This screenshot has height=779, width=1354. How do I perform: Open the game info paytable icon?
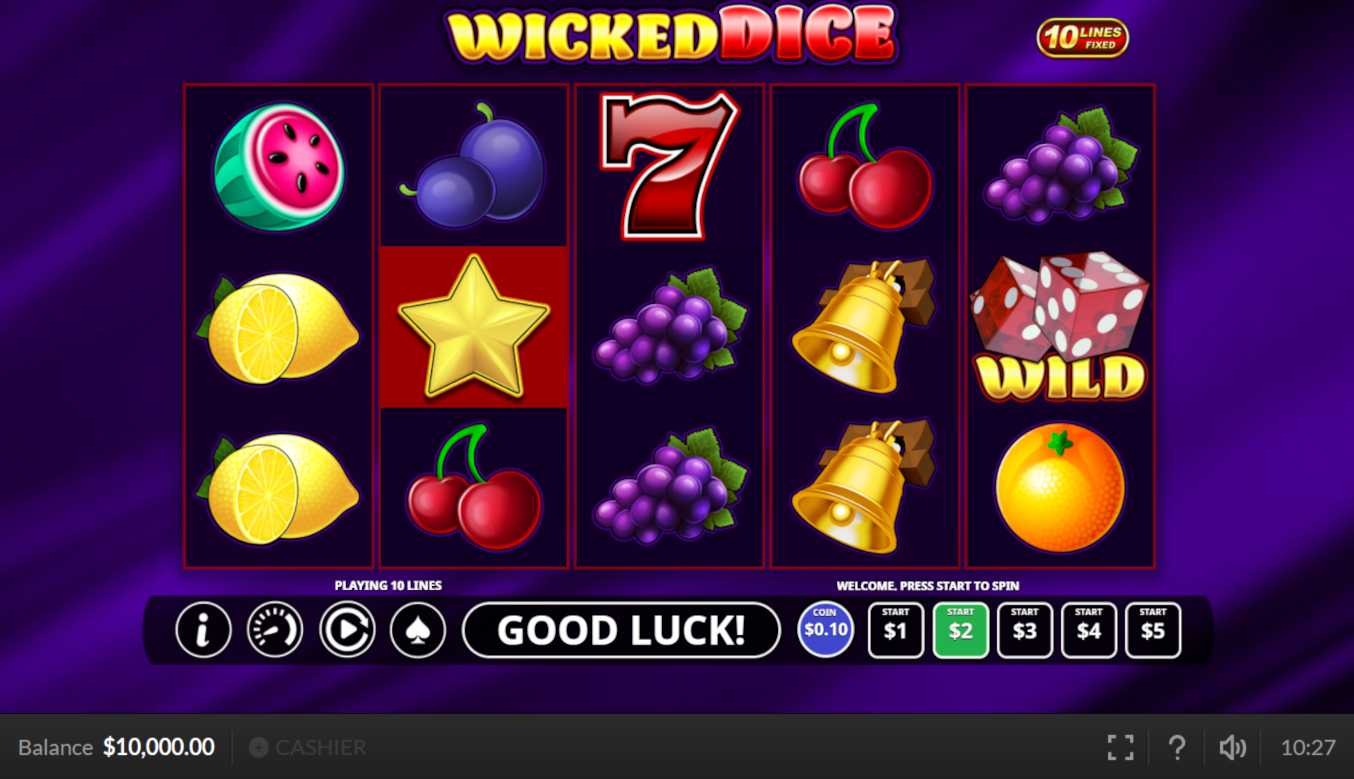click(203, 630)
